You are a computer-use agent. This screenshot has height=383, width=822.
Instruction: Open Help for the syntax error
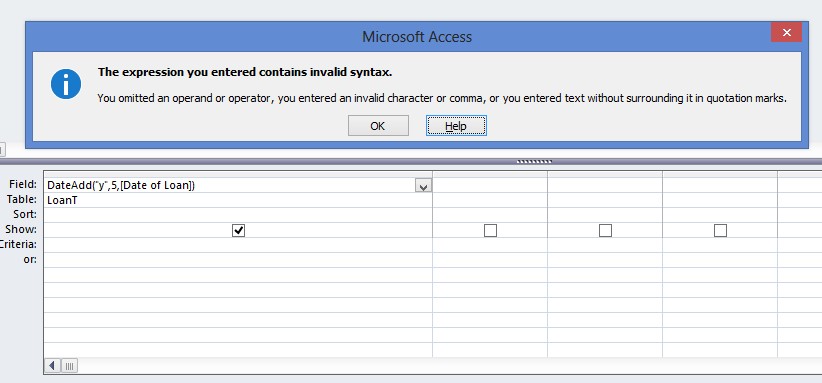[456, 126]
